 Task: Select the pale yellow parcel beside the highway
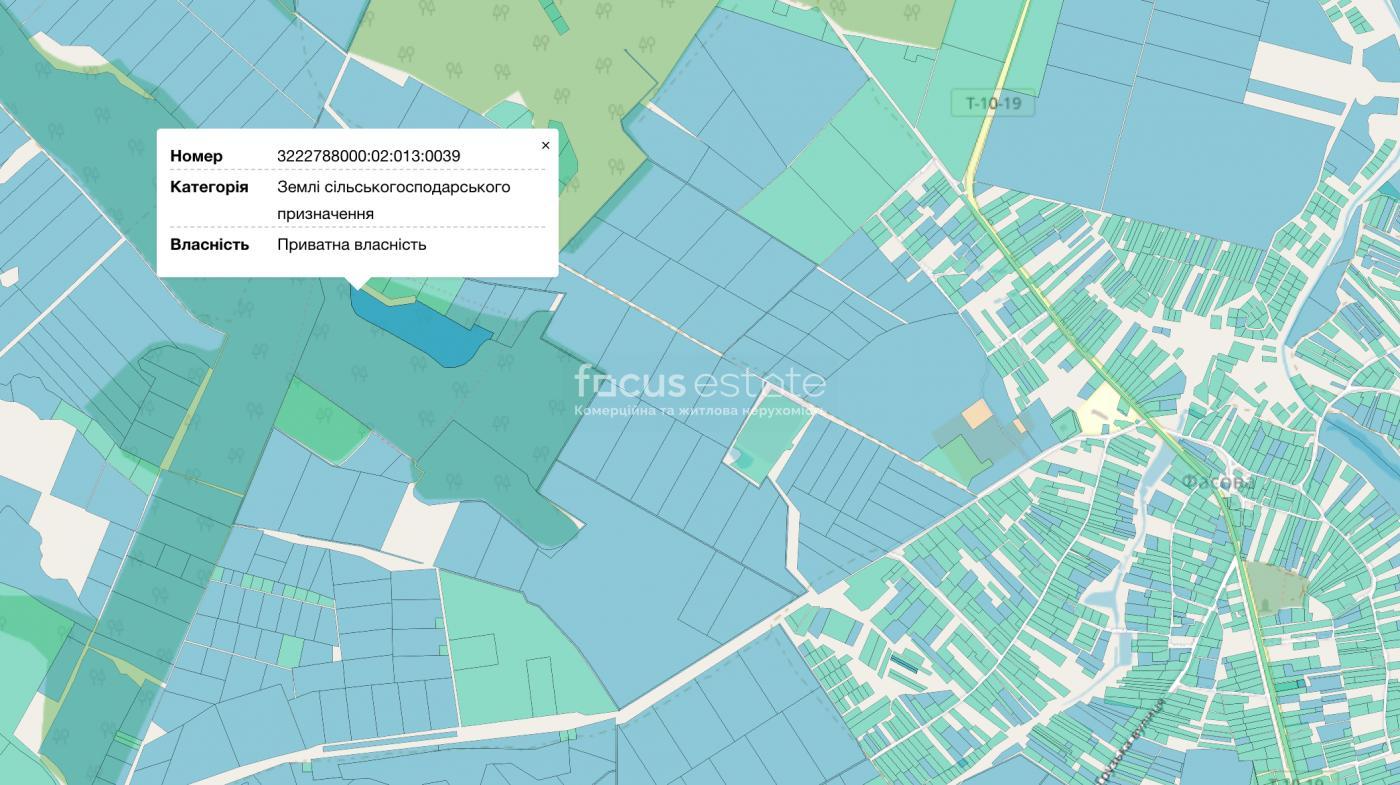click(1101, 409)
